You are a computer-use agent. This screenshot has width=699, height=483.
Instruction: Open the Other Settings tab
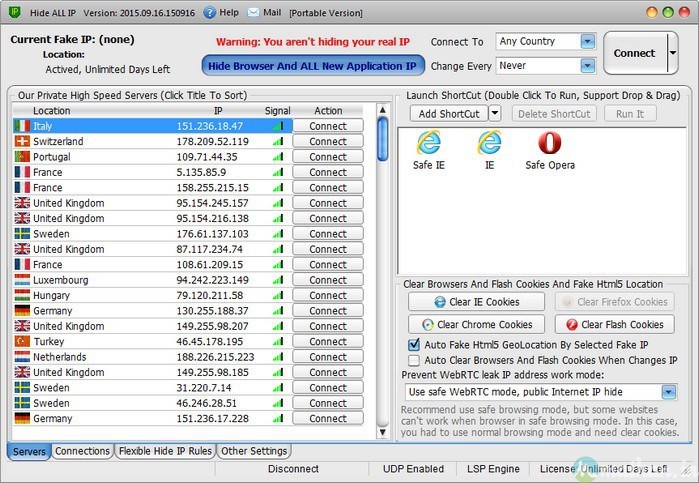tap(254, 451)
